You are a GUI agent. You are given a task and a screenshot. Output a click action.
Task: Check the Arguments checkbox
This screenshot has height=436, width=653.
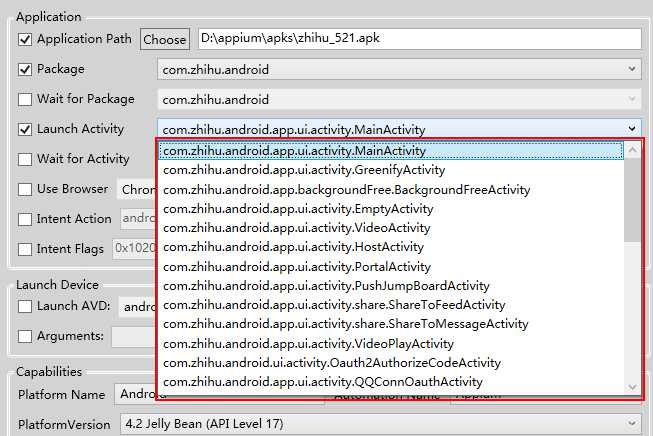tap(25, 336)
